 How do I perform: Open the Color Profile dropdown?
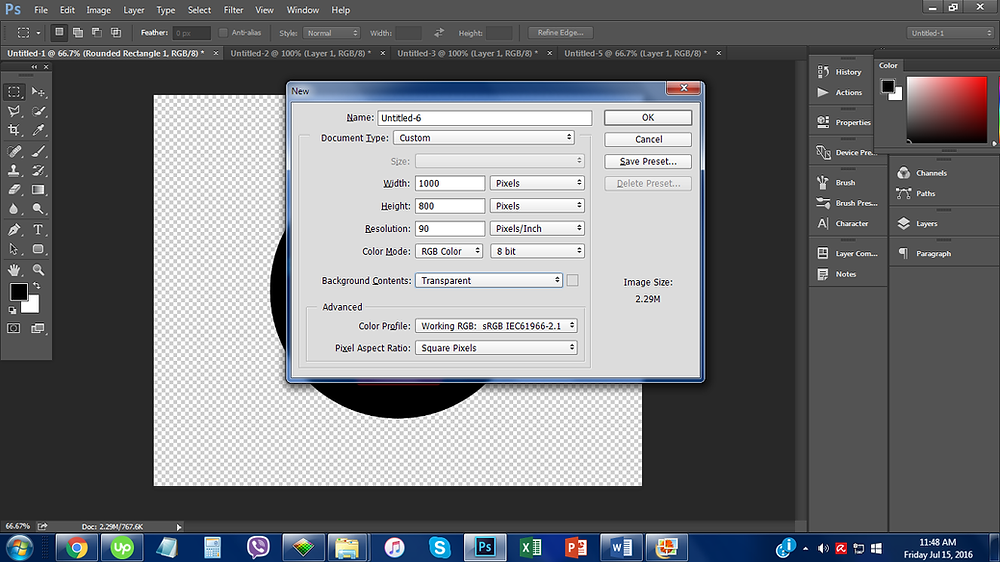[496, 326]
